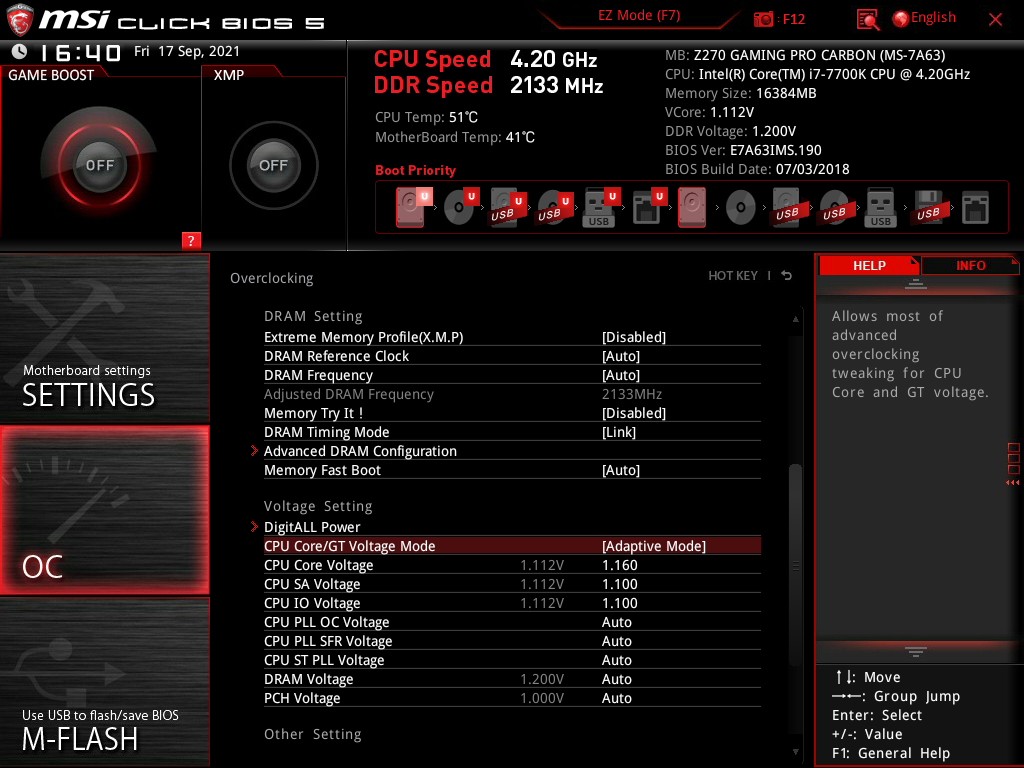Image resolution: width=1024 pixels, height=768 pixels.
Task: Select the U-badged CD/DVD boot device
Action: click(460, 207)
